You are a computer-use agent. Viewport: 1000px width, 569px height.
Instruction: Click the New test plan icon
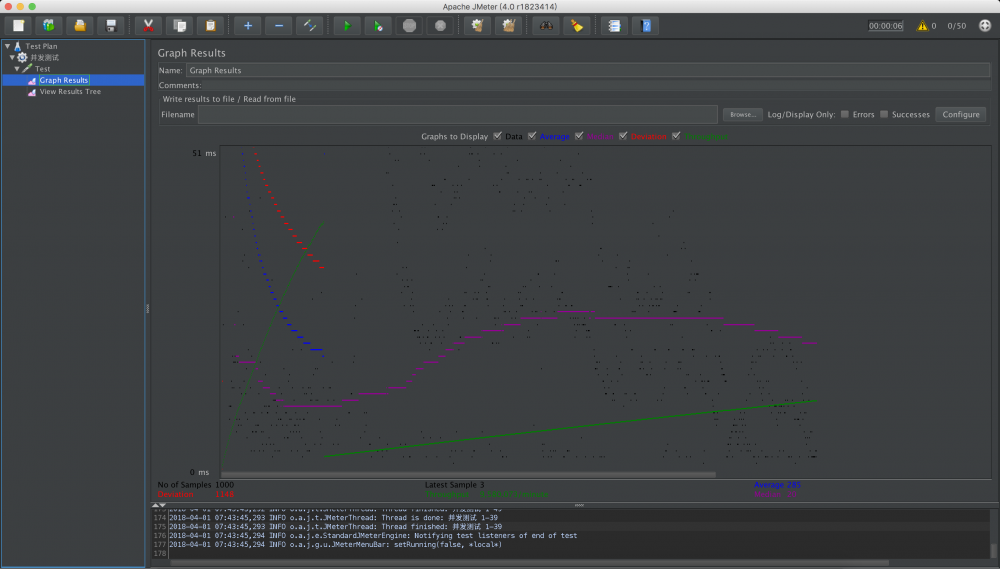click(19, 25)
